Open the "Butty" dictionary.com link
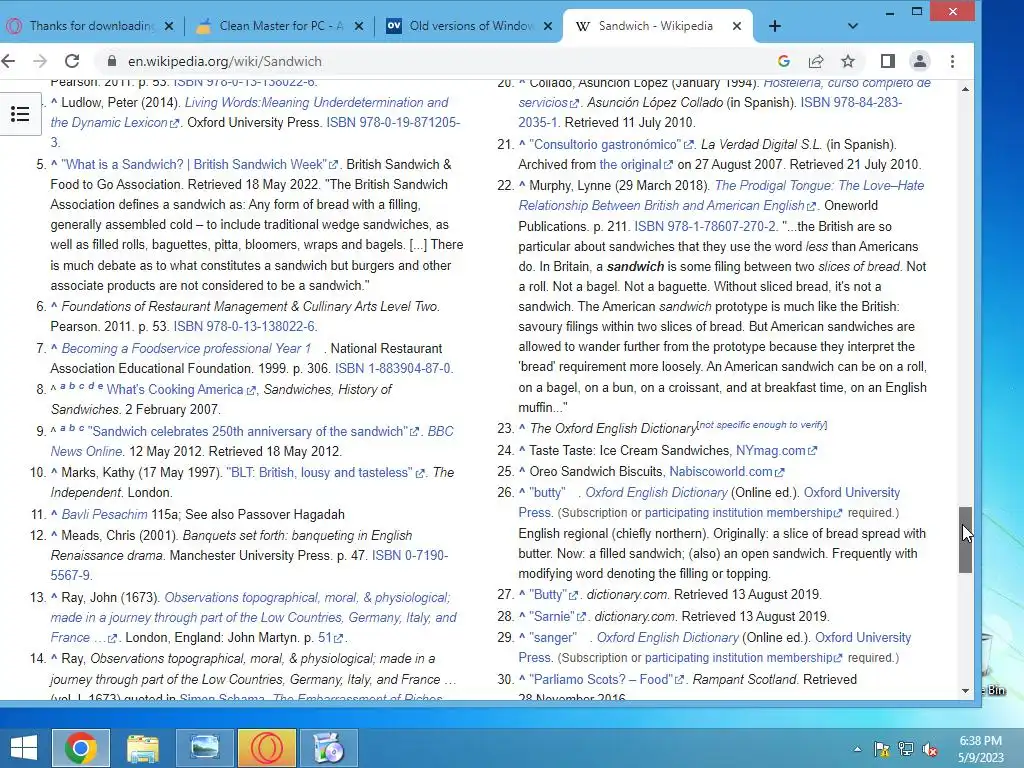Viewport: 1024px width, 768px height. (x=549, y=595)
